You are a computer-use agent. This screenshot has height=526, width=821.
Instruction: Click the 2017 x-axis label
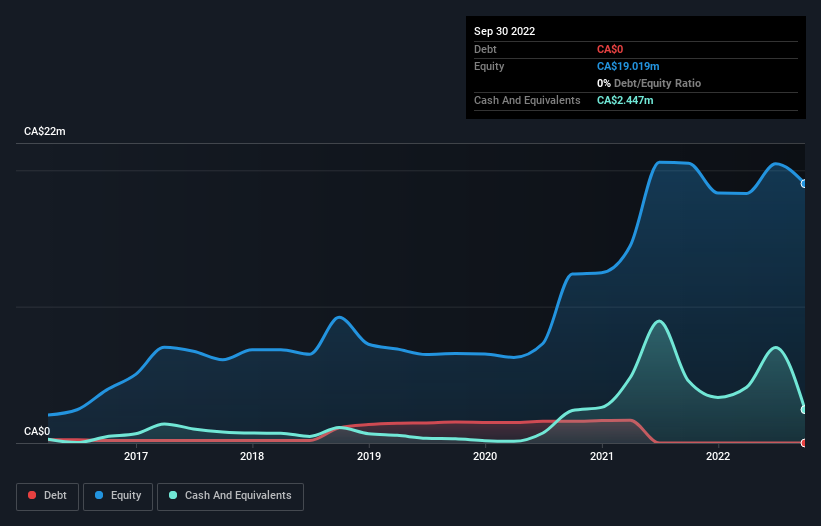pos(136,456)
